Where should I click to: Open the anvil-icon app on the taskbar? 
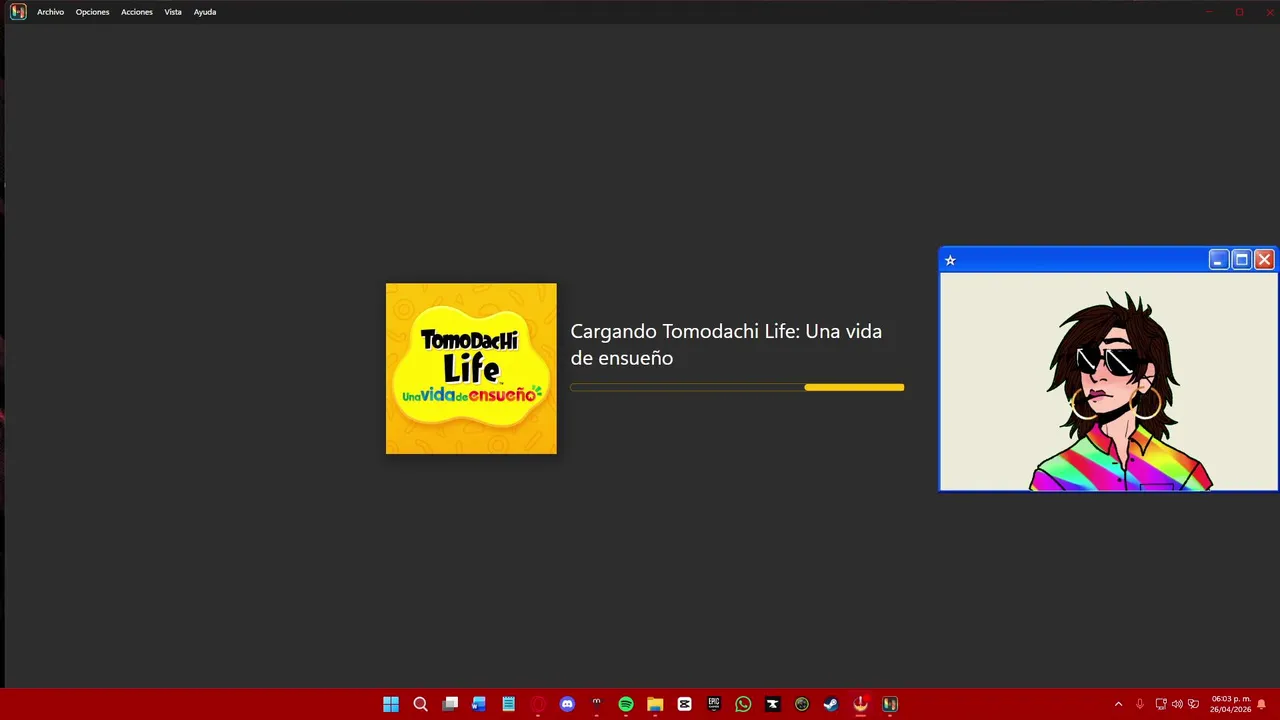click(772, 704)
